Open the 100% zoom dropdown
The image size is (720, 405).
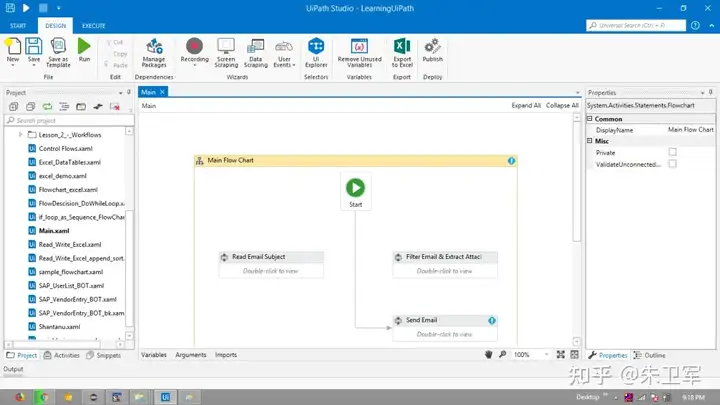click(x=546, y=354)
